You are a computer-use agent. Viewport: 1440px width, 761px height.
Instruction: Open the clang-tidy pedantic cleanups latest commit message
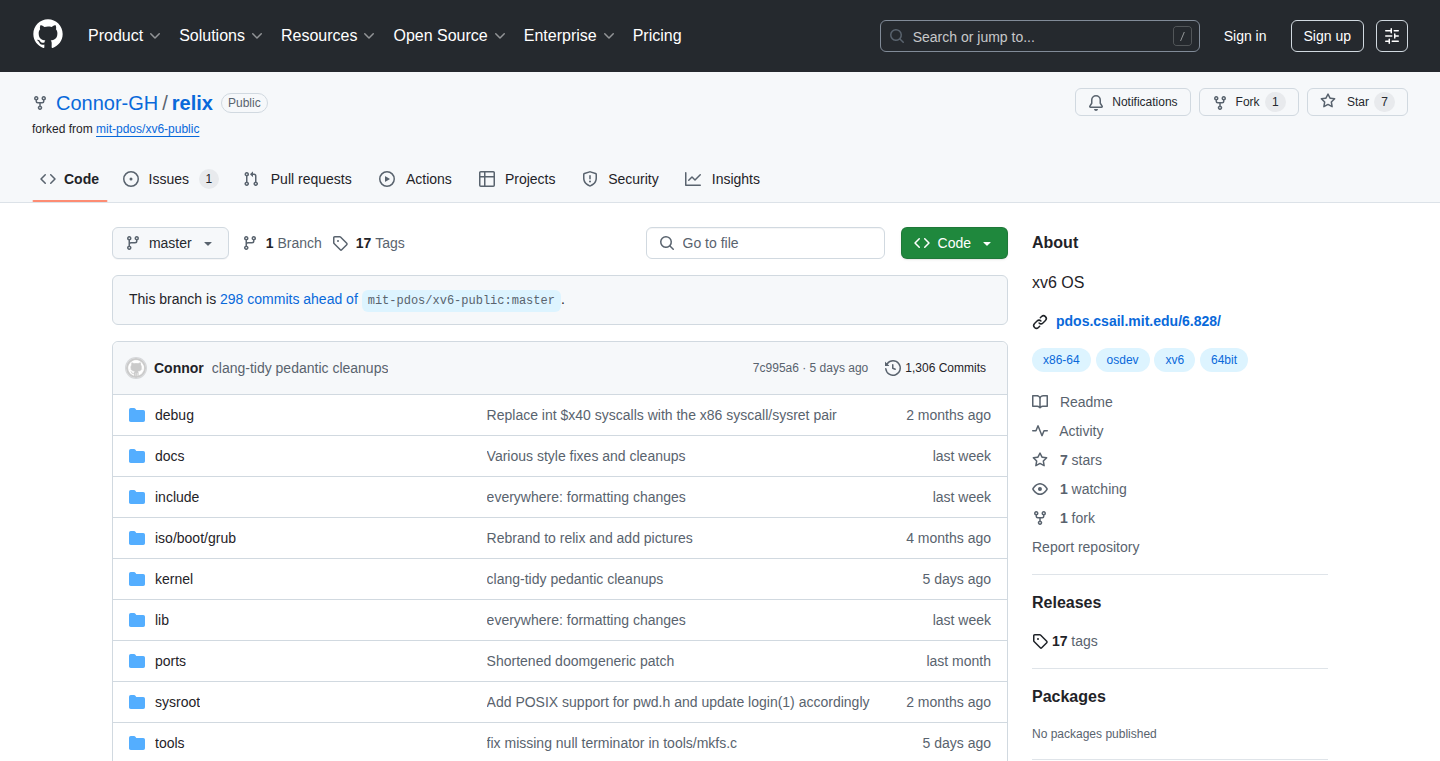(300, 368)
